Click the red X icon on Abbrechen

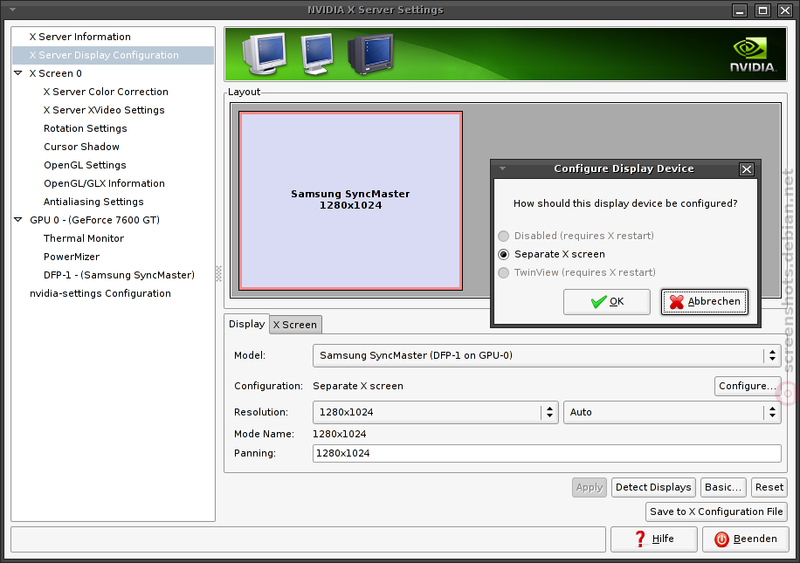click(x=677, y=302)
